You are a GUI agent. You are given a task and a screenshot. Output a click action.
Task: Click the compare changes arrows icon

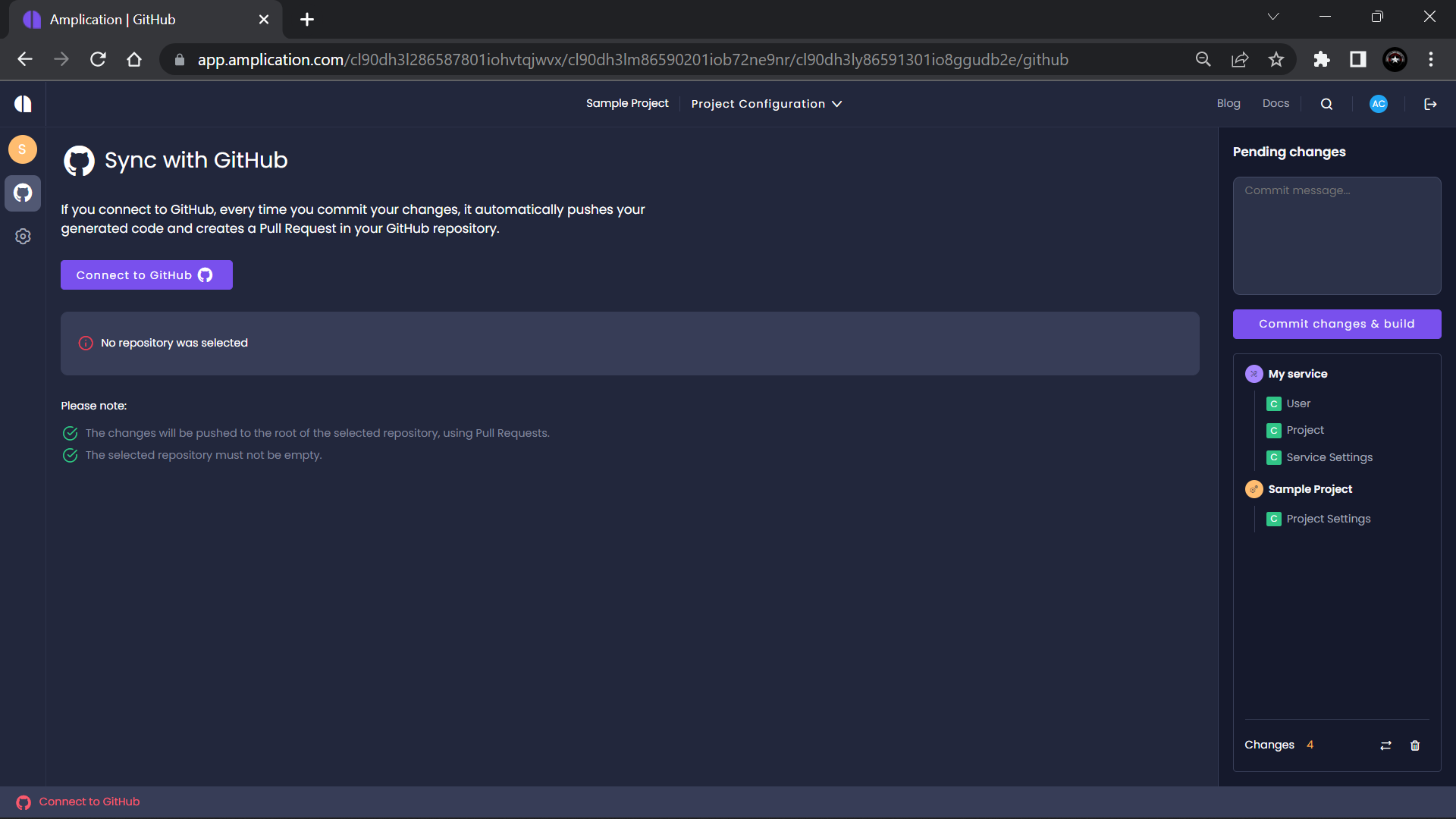[1385, 745]
